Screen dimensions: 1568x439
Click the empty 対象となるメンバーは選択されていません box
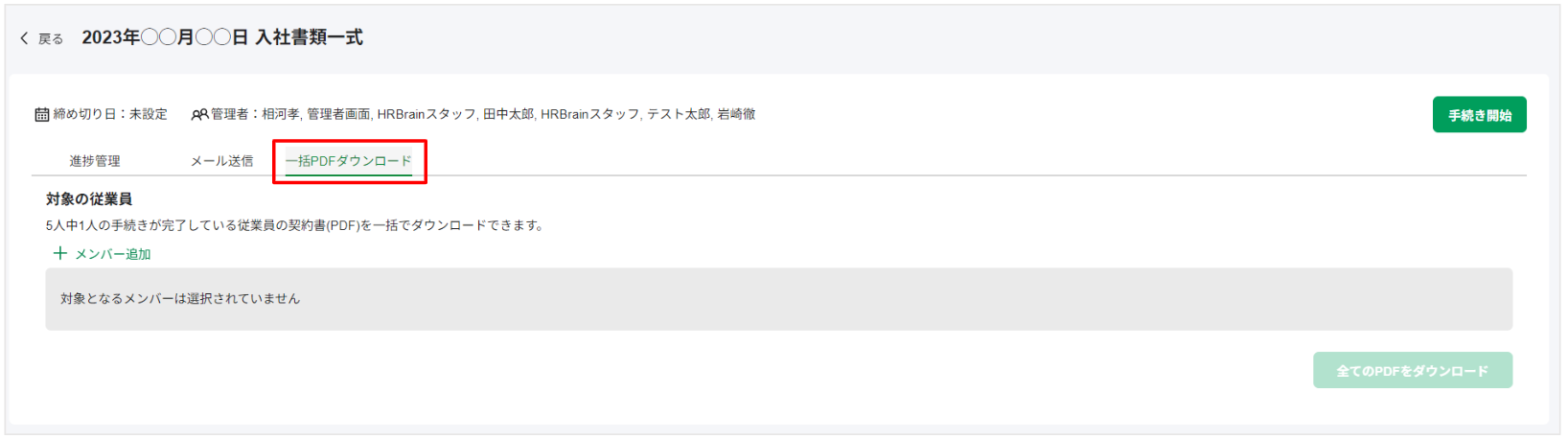pyautogui.click(x=778, y=299)
